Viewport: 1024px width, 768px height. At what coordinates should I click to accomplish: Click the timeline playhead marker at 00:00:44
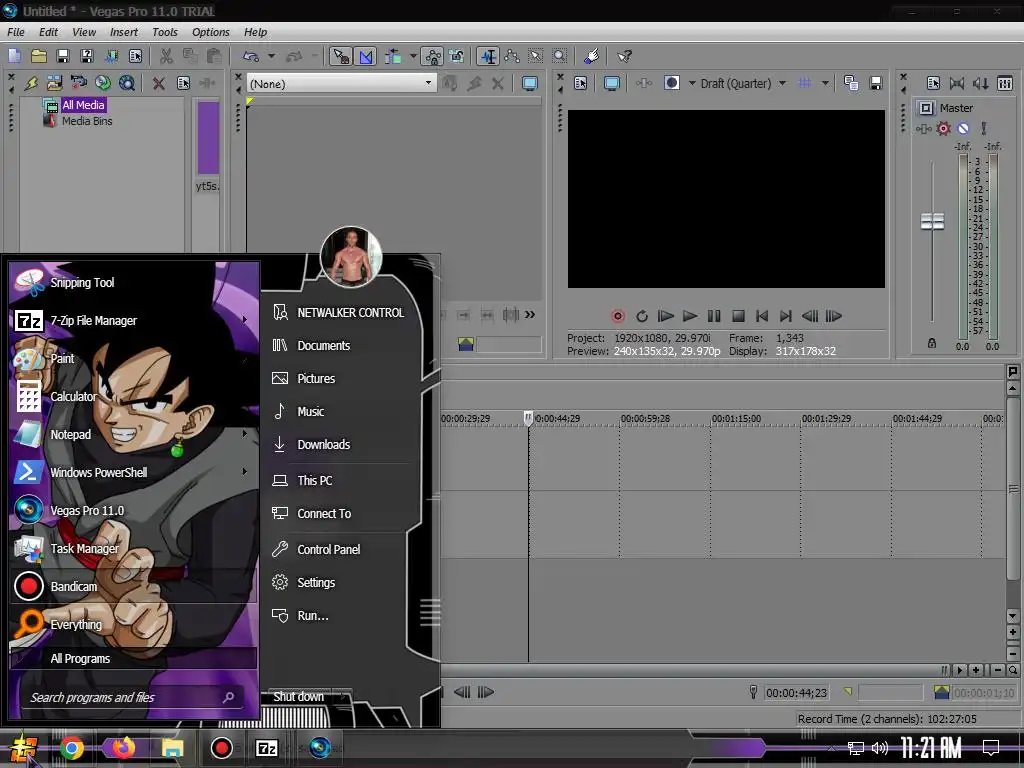tap(528, 417)
